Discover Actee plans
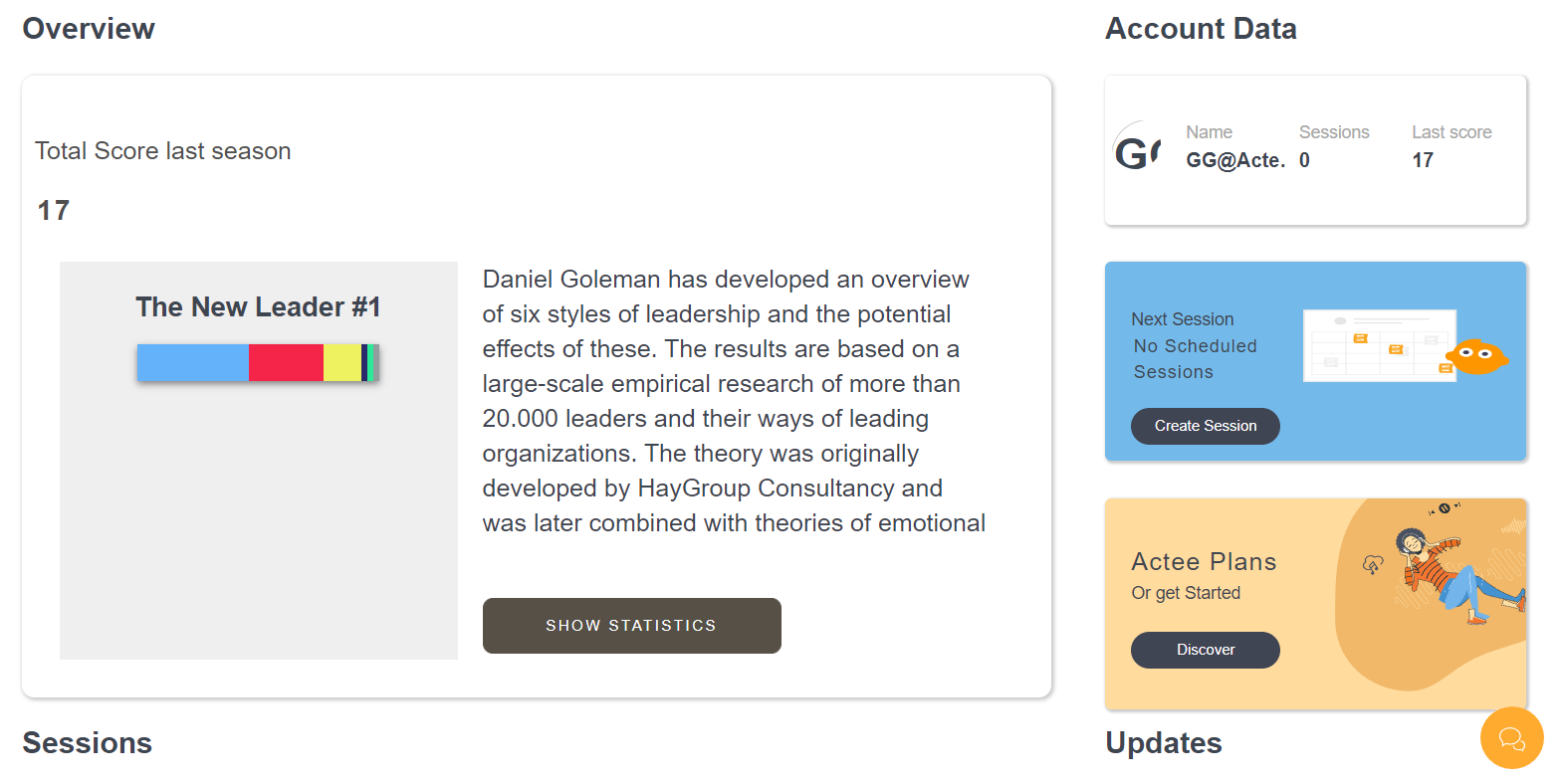Viewport: 1563px width, 784px height. click(x=1205, y=650)
